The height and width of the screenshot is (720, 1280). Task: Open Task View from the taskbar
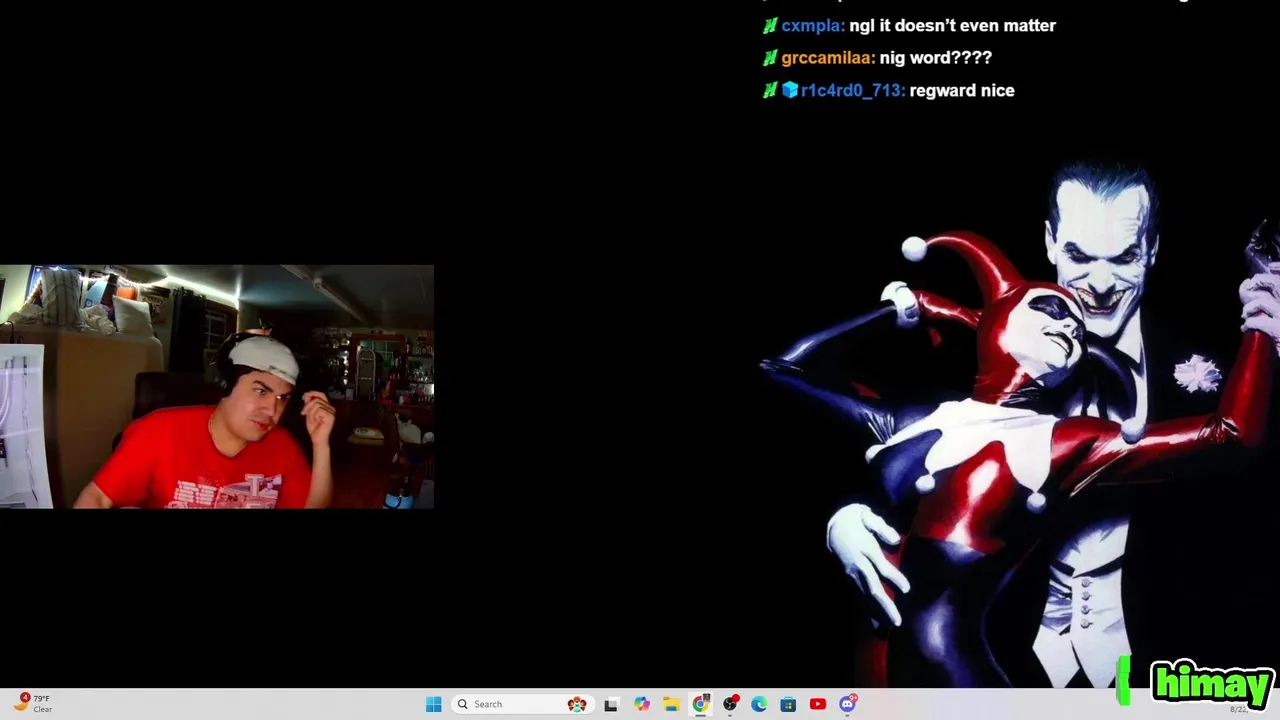click(611, 704)
